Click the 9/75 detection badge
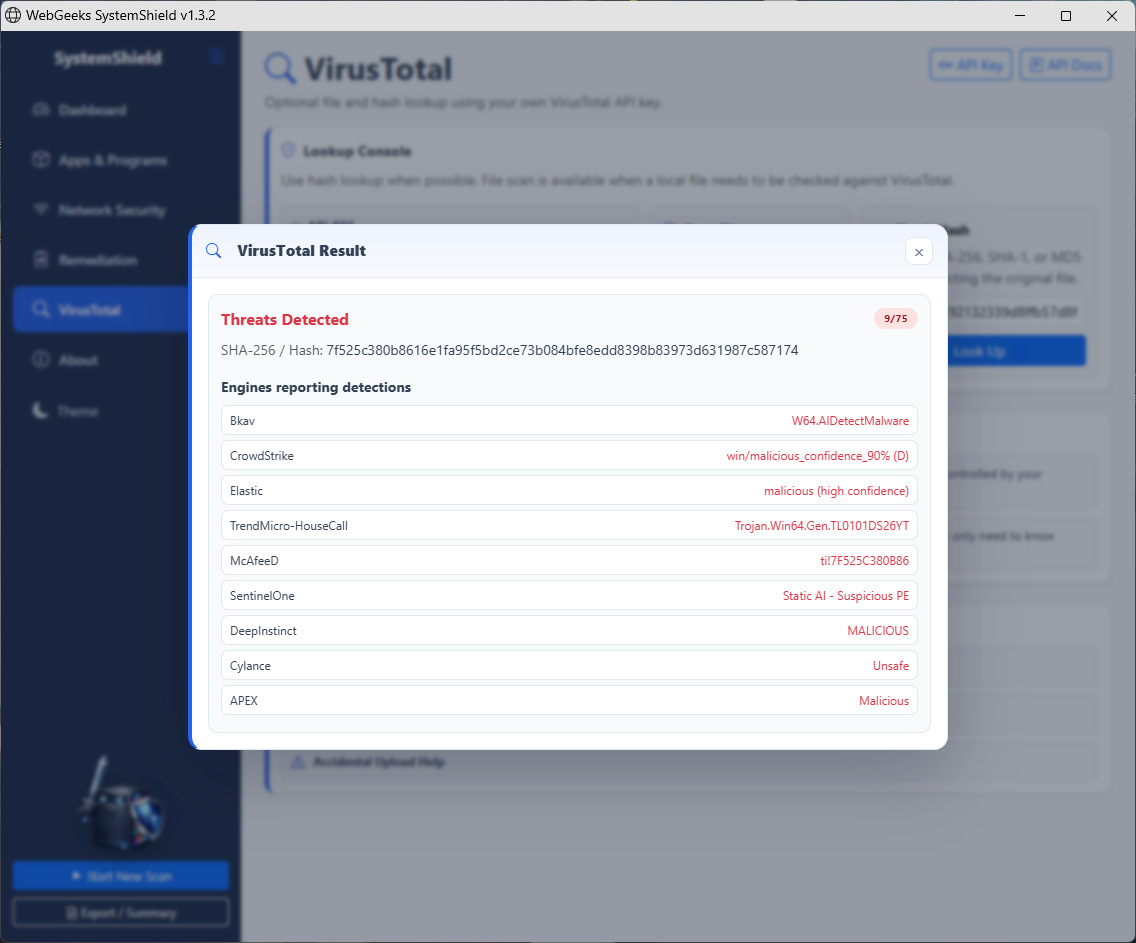1136x943 pixels. coord(895,319)
